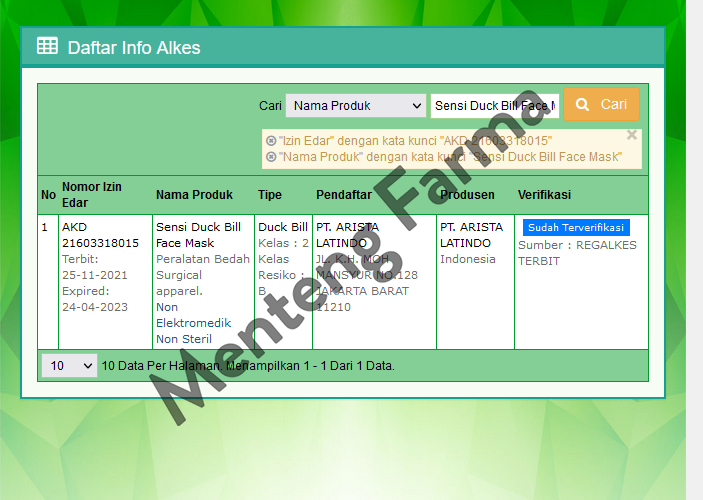Click the Daftar Info Alkes panel title

pyautogui.click(x=133, y=47)
